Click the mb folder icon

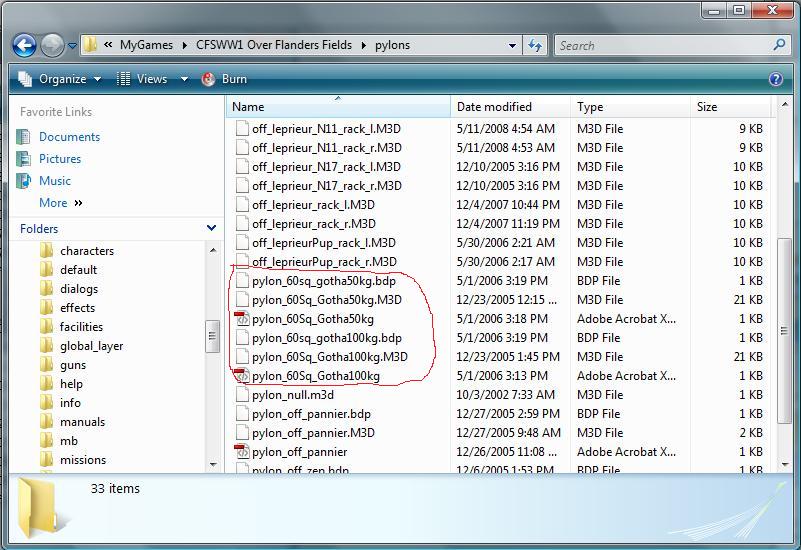tap(46, 441)
